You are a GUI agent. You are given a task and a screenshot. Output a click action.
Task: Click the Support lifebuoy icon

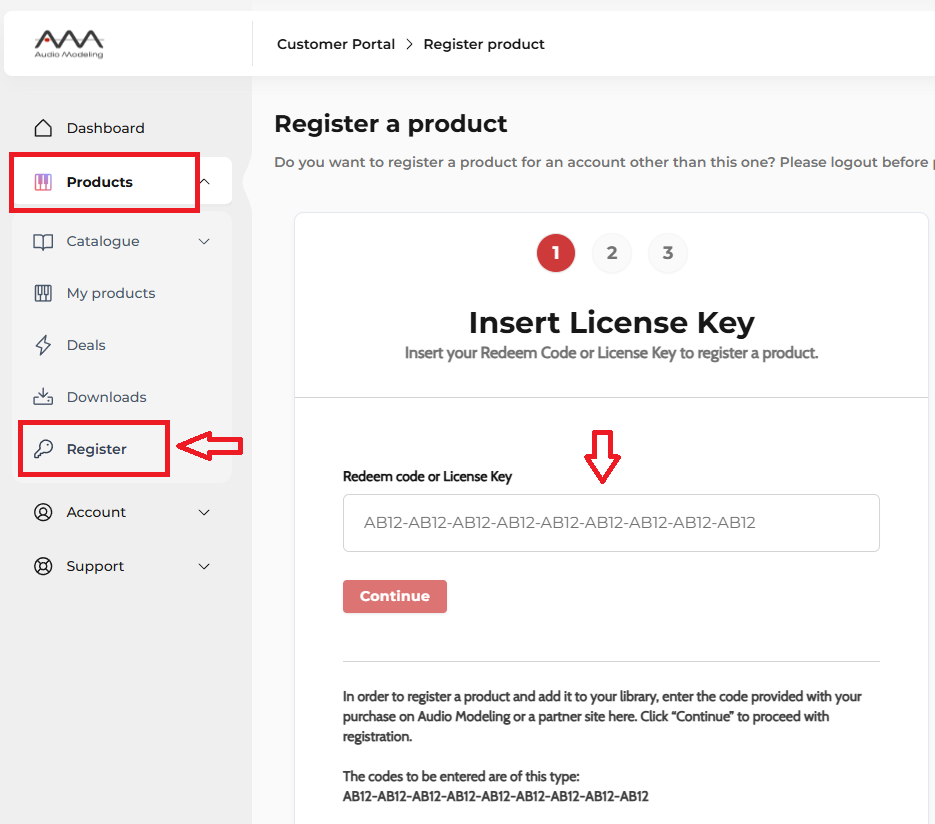(43, 566)
